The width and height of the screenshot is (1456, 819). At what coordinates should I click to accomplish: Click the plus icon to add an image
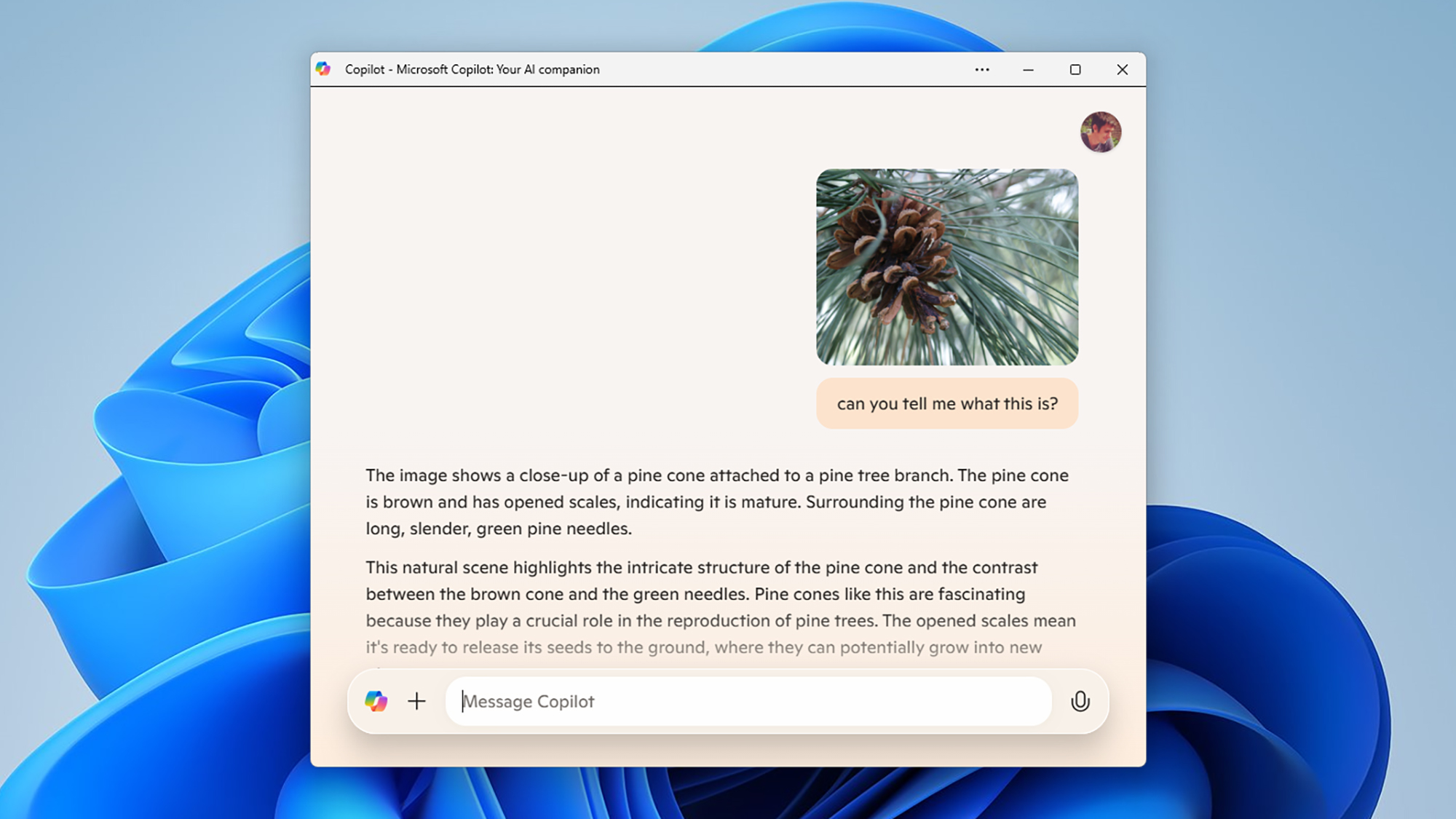point(418,701)
